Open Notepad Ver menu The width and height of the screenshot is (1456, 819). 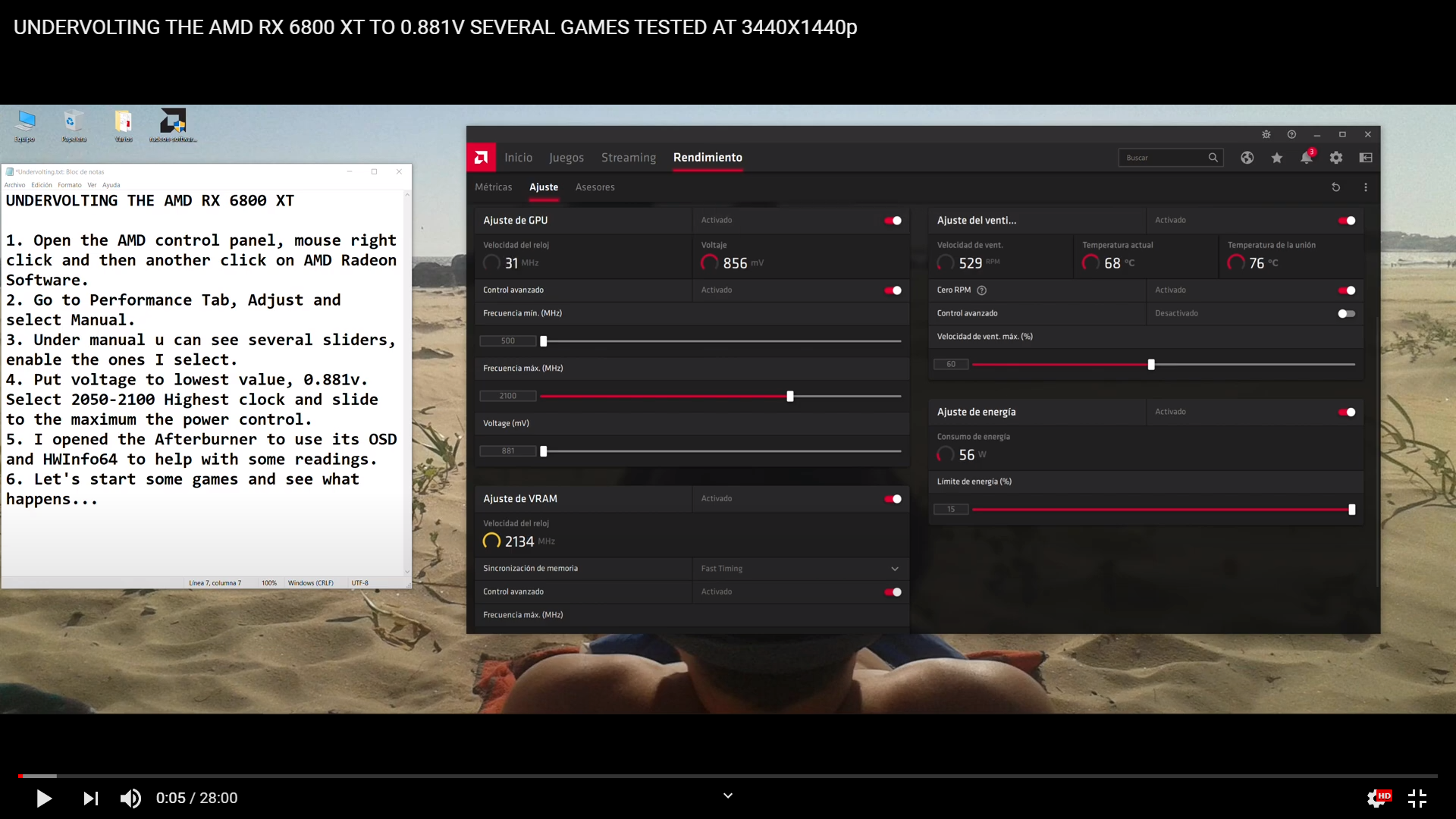coord(92,185)
